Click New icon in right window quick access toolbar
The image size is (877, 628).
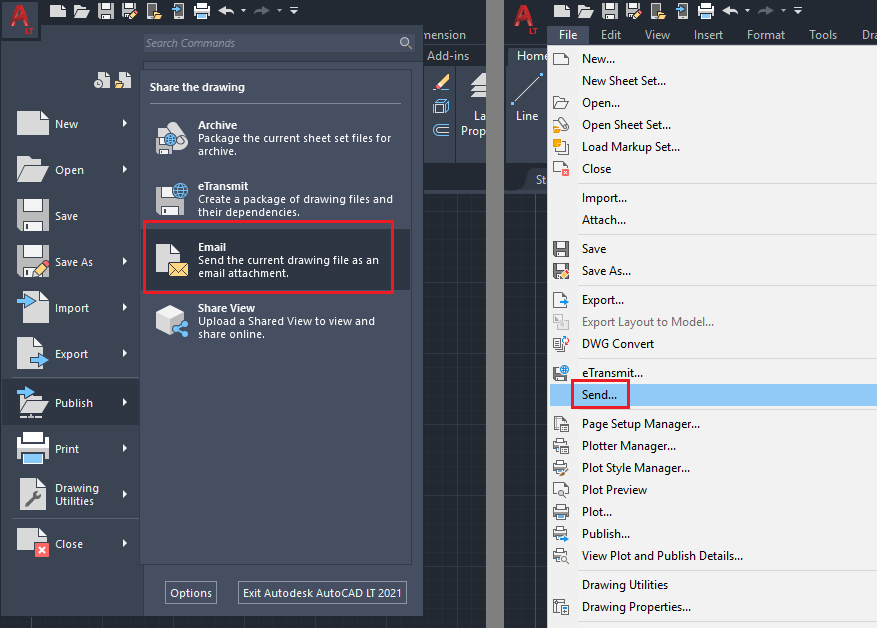coord(562,11)
